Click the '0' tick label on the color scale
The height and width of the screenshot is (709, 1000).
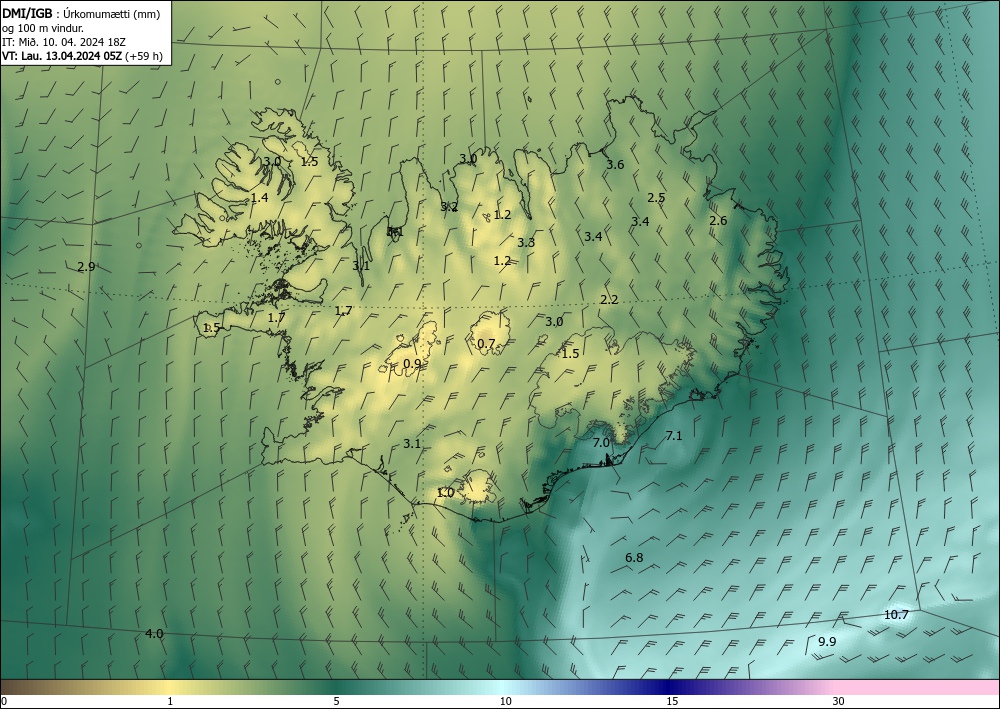[x=4, y=702]
